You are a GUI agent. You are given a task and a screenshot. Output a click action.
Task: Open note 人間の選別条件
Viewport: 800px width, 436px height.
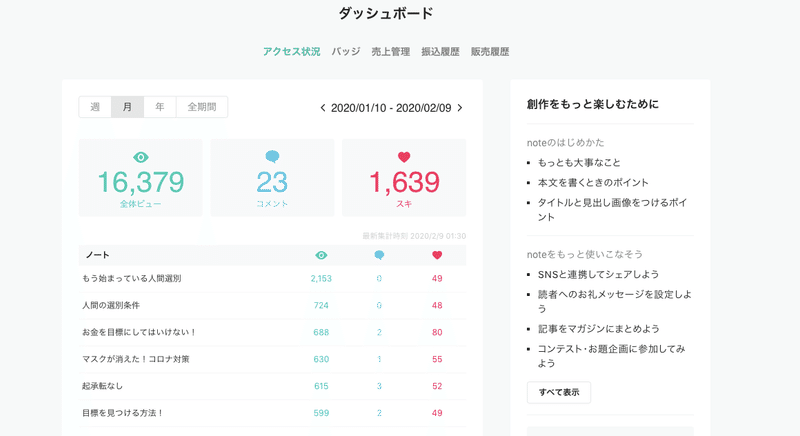click(x=111, y=305)
